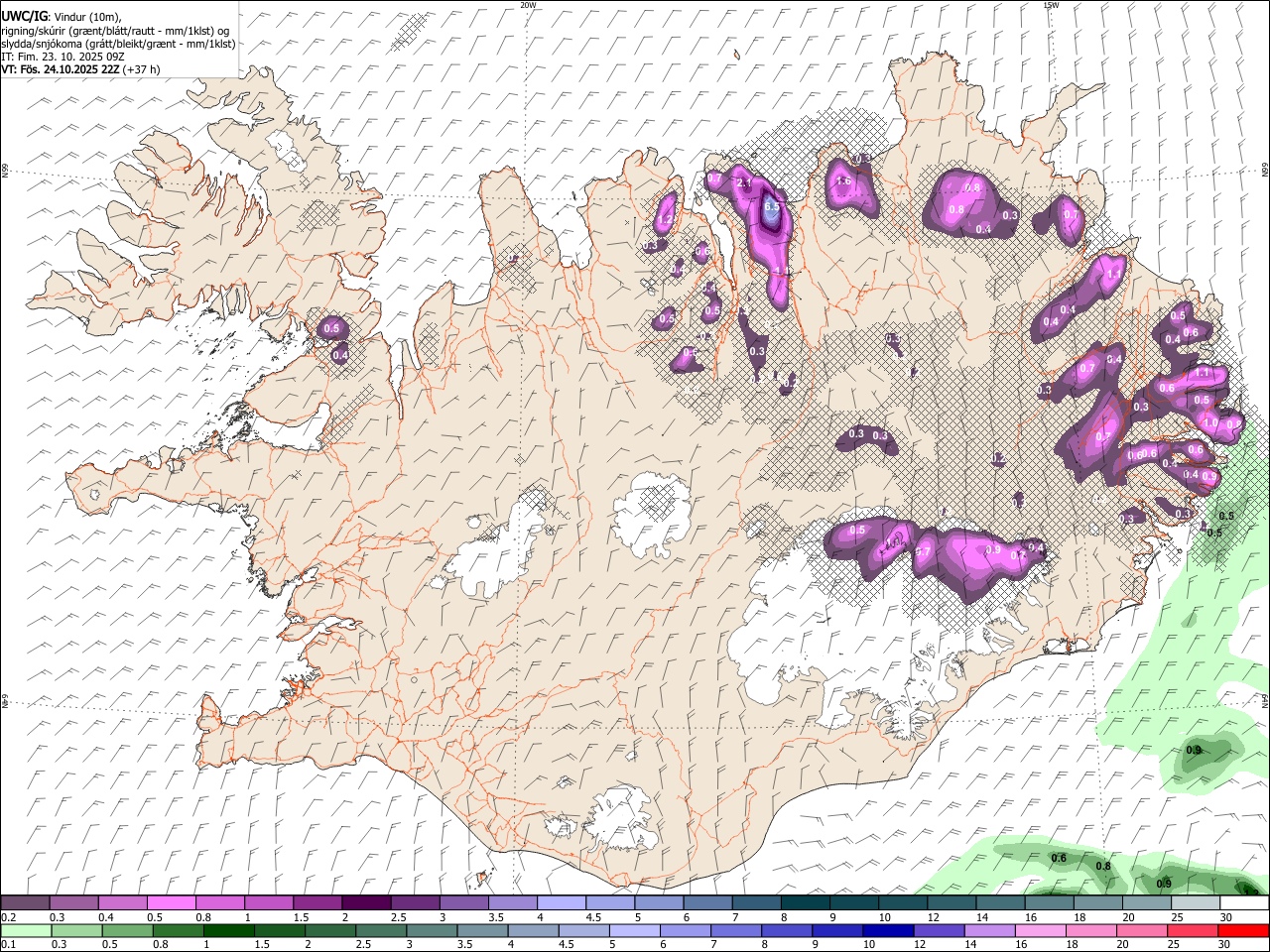Click lower legend light pink swatch at 16
1270x952 pixels.
coord(1040,930)
